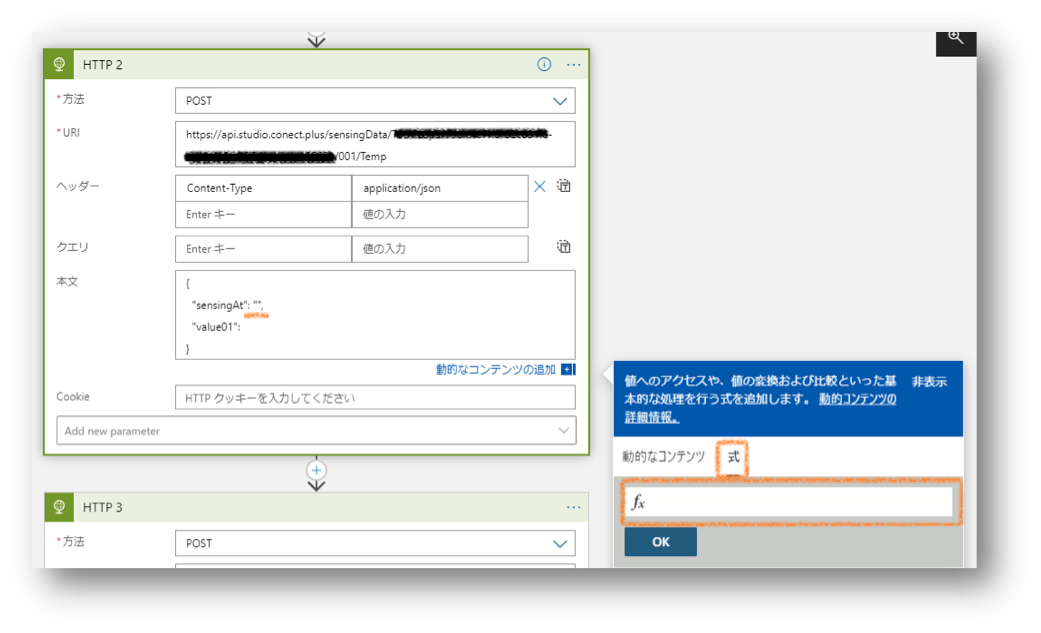Switch to 動的なコンテンツ tab

point(663,456)
